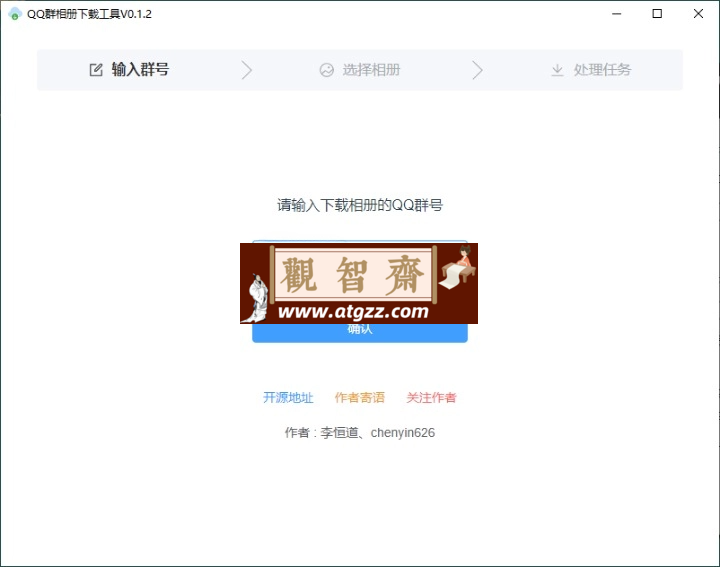This screenshot has width=720, height=567.
Task: Click the album icon beside 选择相册
Action: coord(326,70)
